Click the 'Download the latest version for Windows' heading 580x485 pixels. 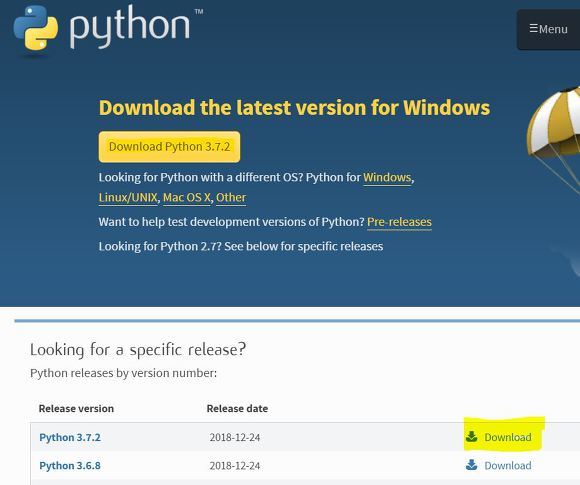click(x=294, y=108)
